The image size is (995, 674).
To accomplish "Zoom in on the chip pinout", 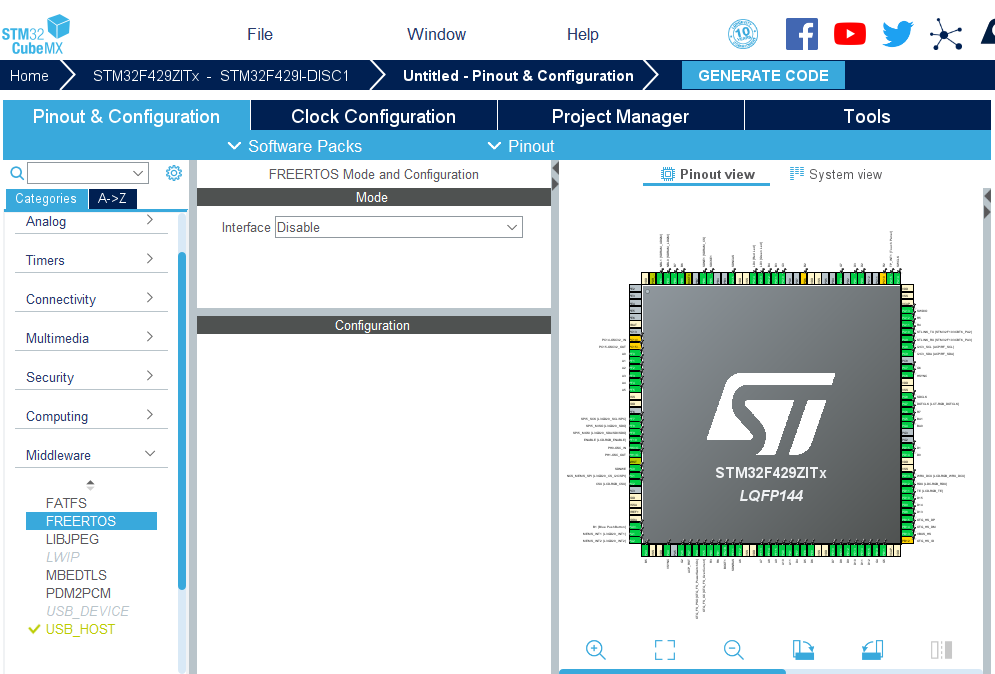I will click(595, 649).
